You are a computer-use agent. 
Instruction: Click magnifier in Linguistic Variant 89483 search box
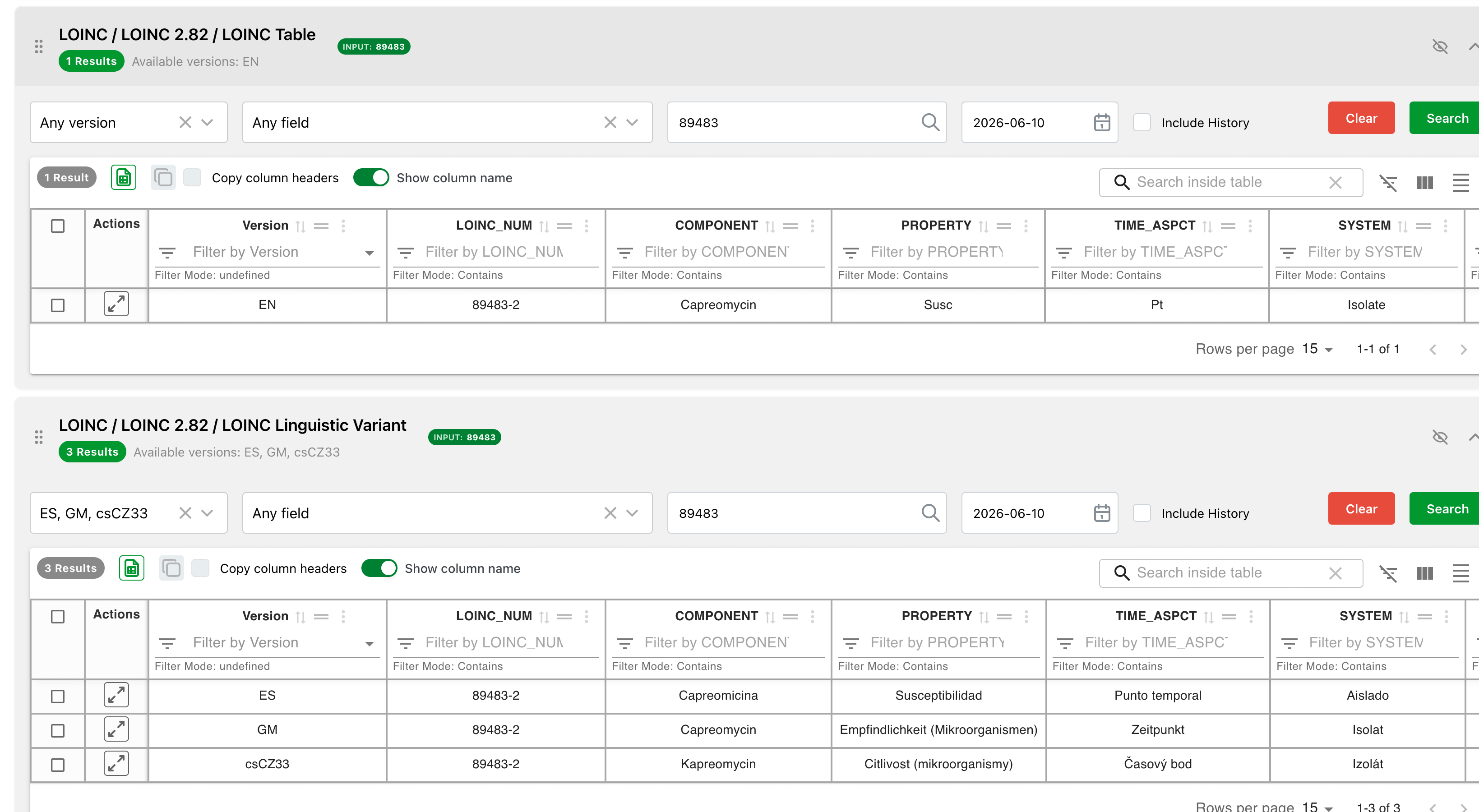(930, 513)
